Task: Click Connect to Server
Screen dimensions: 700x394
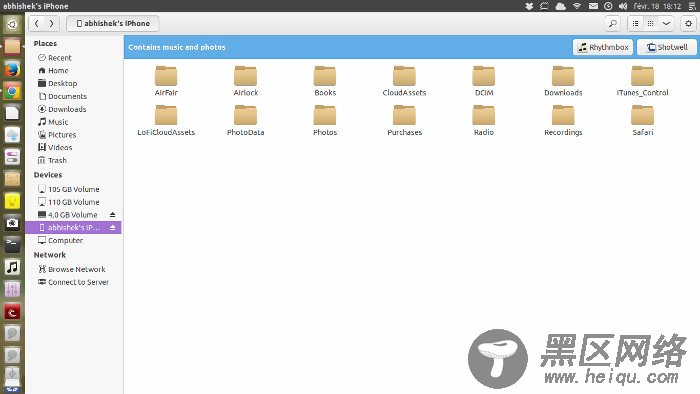Action: coord(73,282)
